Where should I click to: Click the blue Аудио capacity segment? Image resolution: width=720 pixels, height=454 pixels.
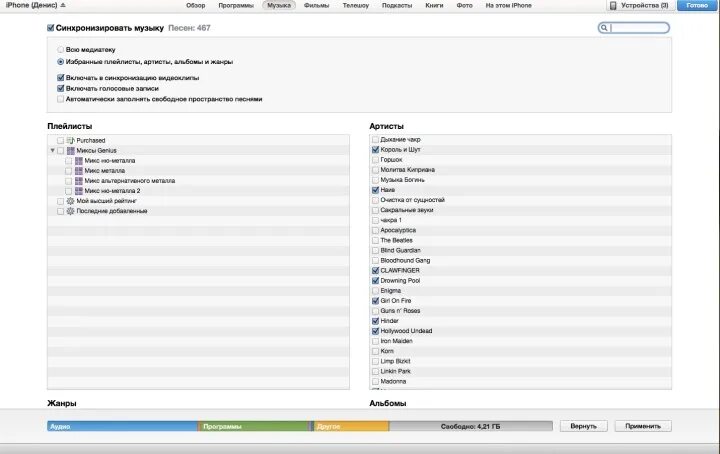click(x=122, y=426)
